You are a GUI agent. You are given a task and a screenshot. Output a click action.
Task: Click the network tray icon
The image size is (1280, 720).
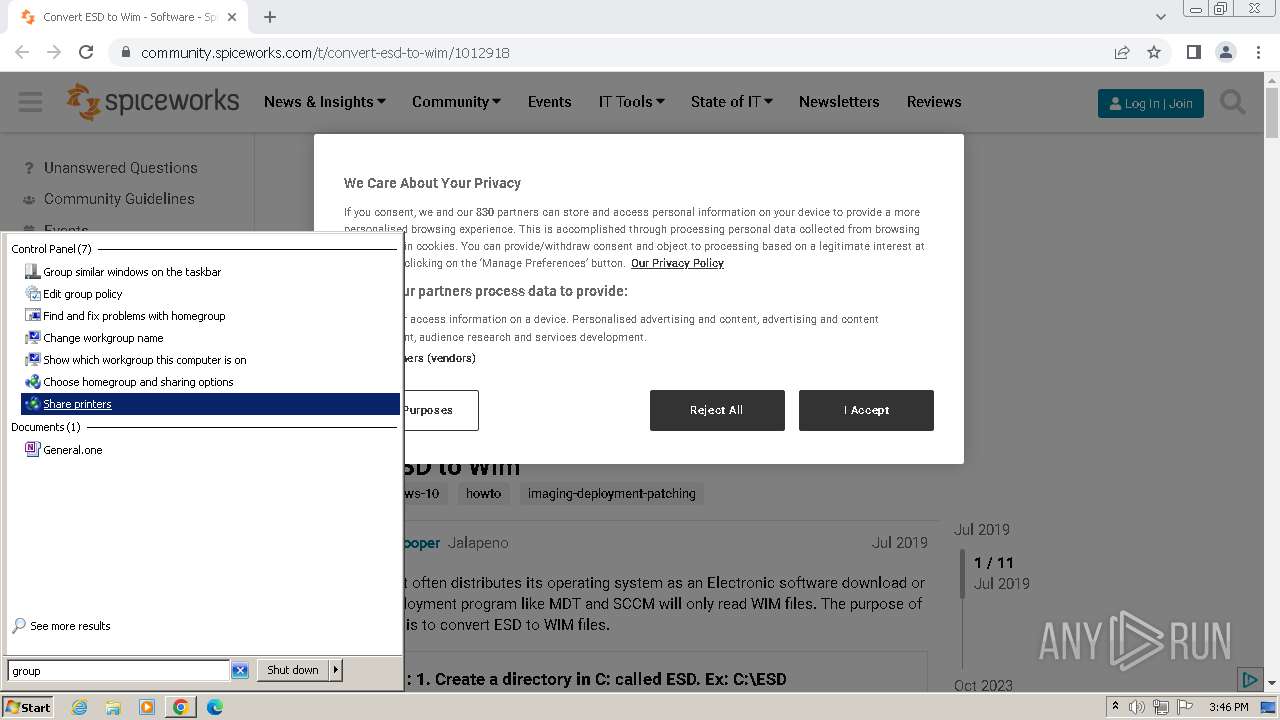1161,707
